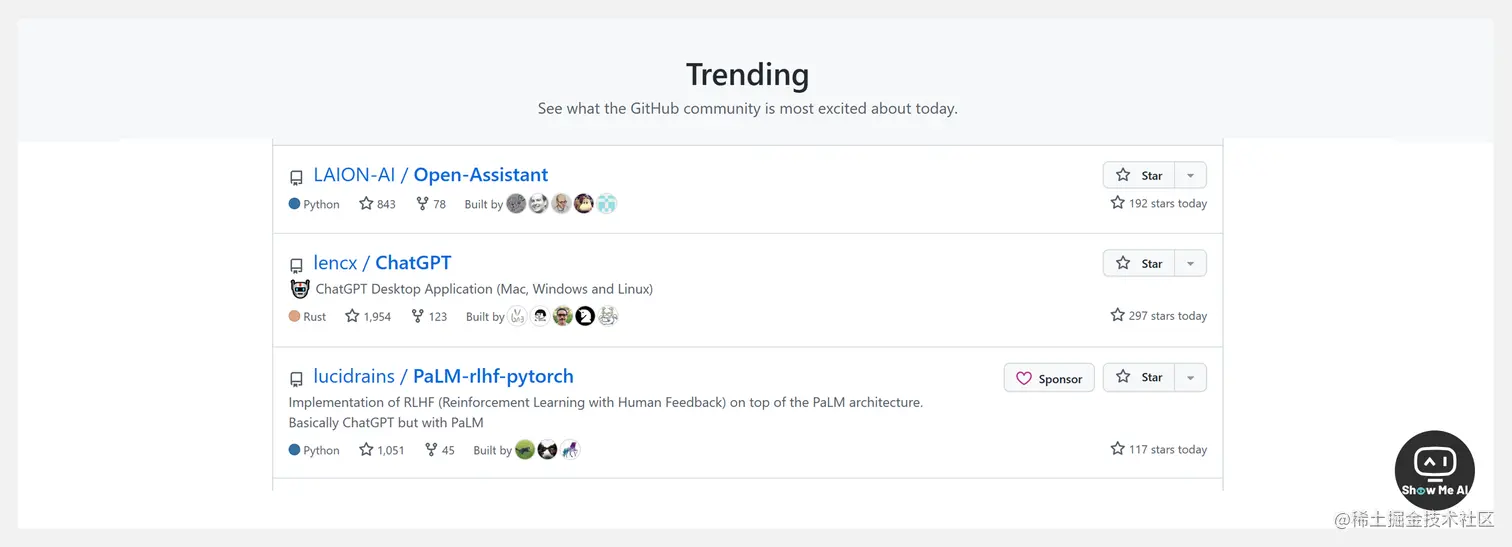Viewport: 1512px width, 547px height.
Task: Sponsor lucidrains with the Sponsor button
Action: [1049, 378]
